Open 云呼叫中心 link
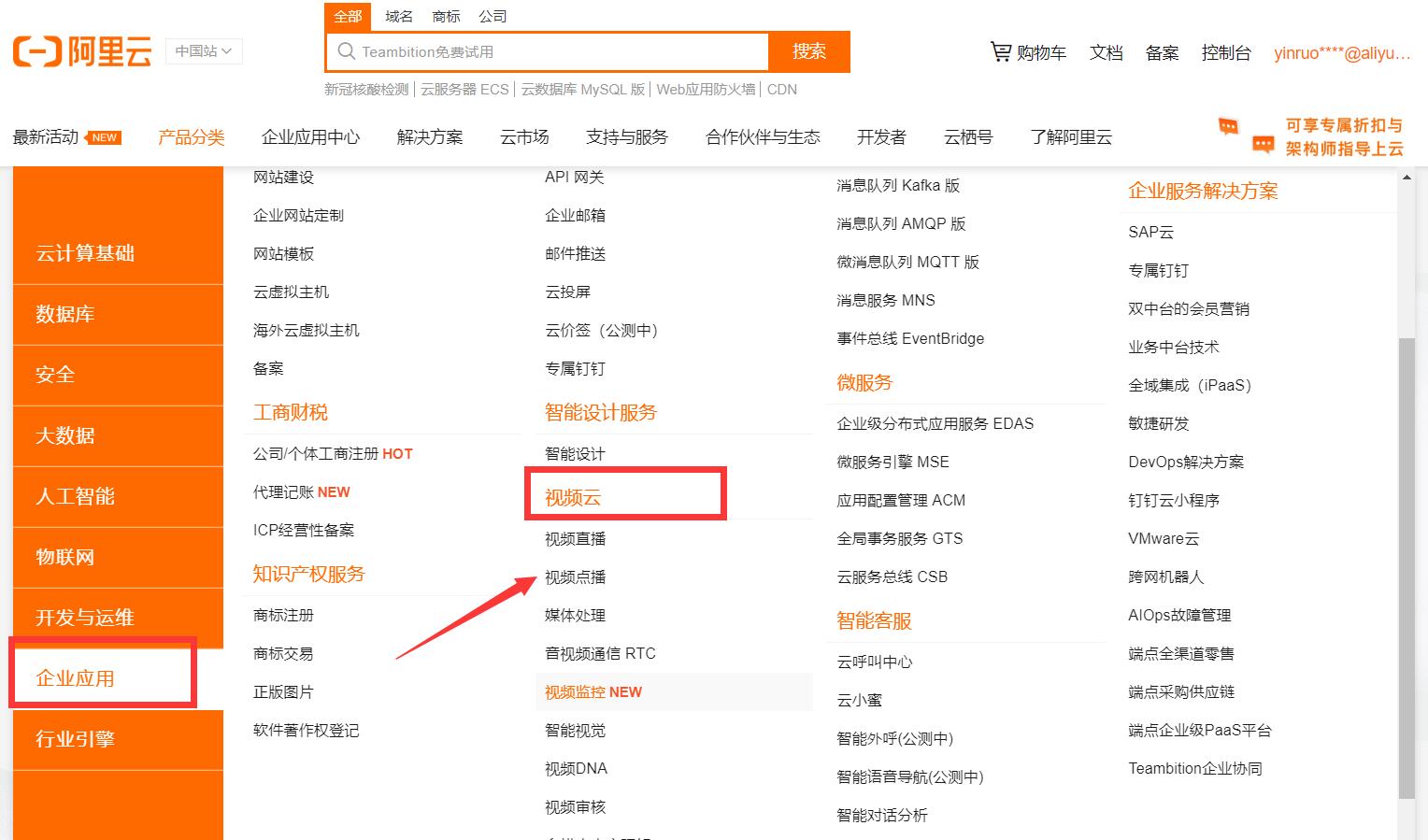Screen dimensions: 1428x840 [x=874, y=662]
